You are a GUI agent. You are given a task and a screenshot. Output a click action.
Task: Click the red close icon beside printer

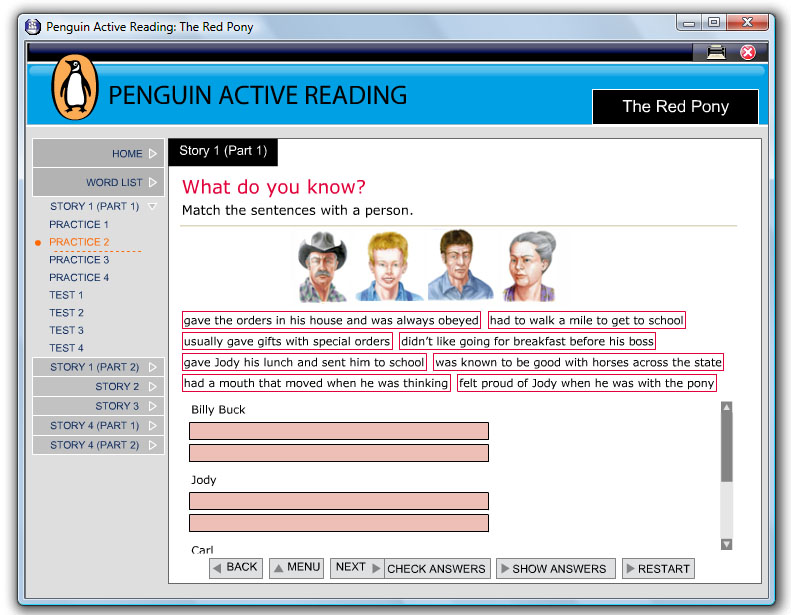(x=747, y=52)
